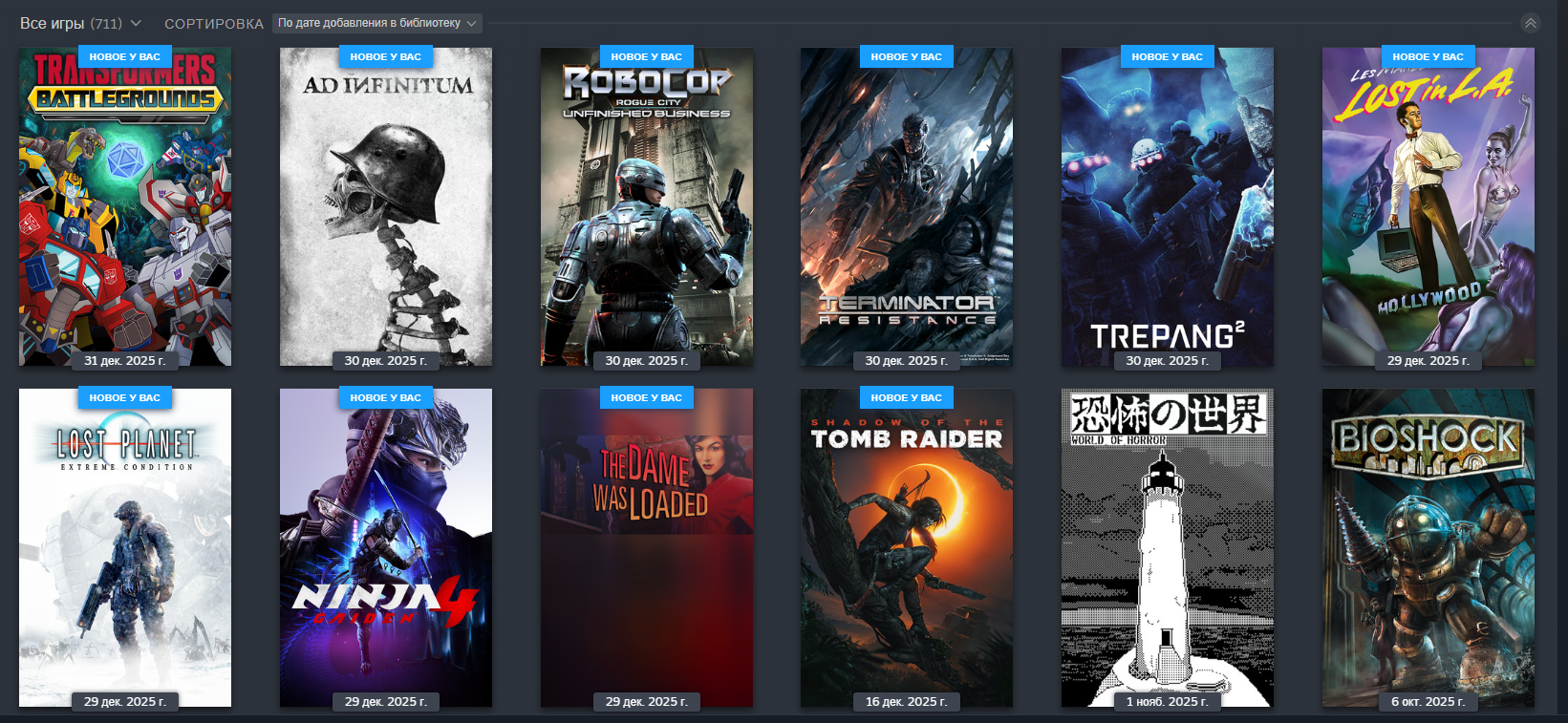
Task: Click 'НОВОЕ У ВАС' badge on Tomb Raider
Action: coord(907,397)
